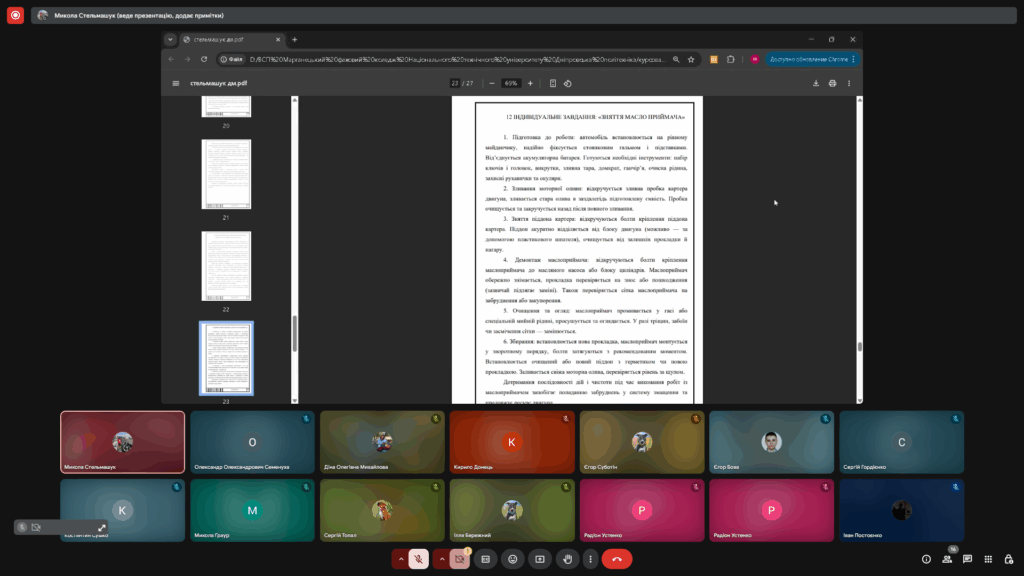Zoom out the PDF document
Screen dimensions: 1024x576
click(492, 84)
